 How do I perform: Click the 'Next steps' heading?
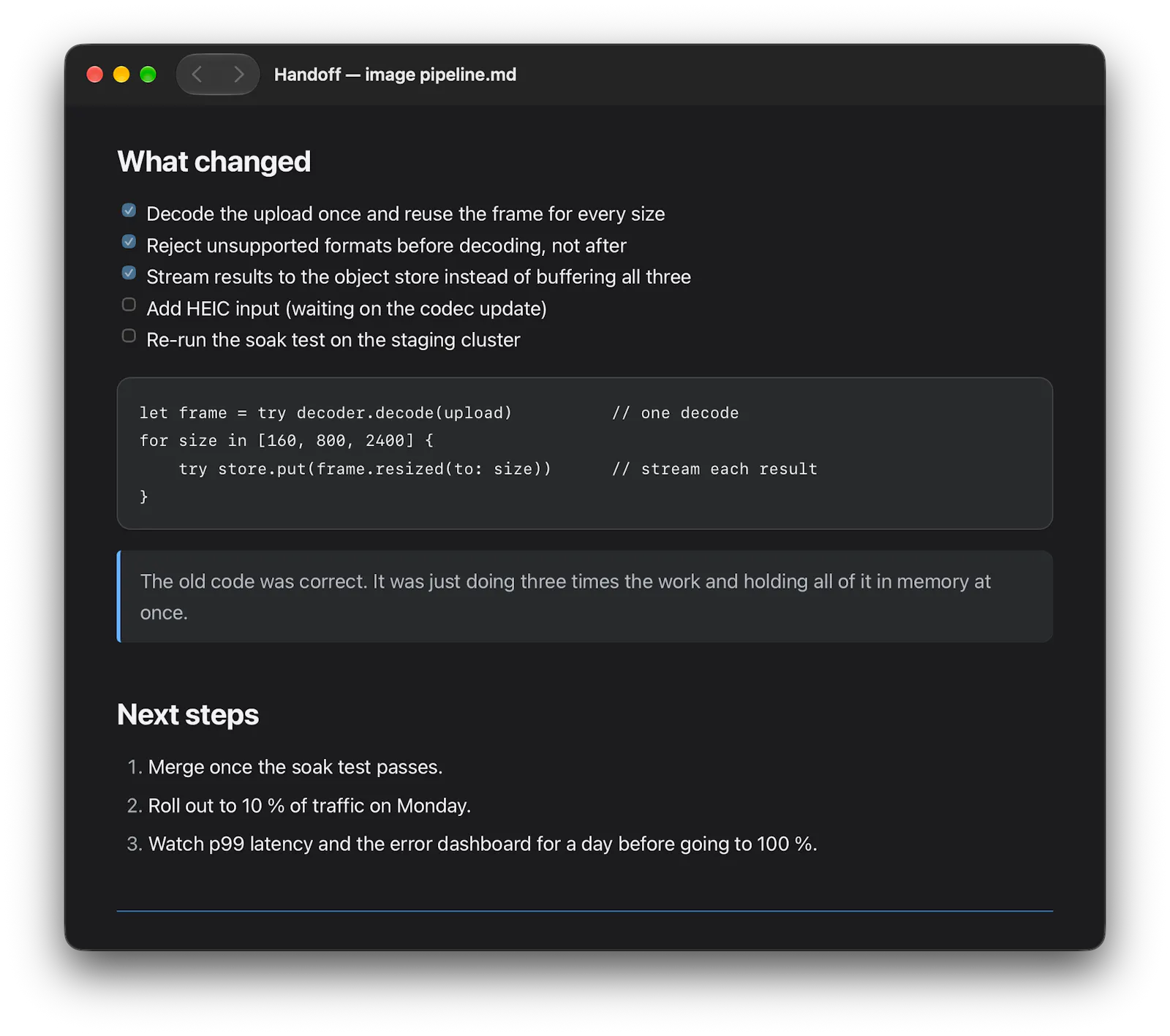[x=188, y=714]
